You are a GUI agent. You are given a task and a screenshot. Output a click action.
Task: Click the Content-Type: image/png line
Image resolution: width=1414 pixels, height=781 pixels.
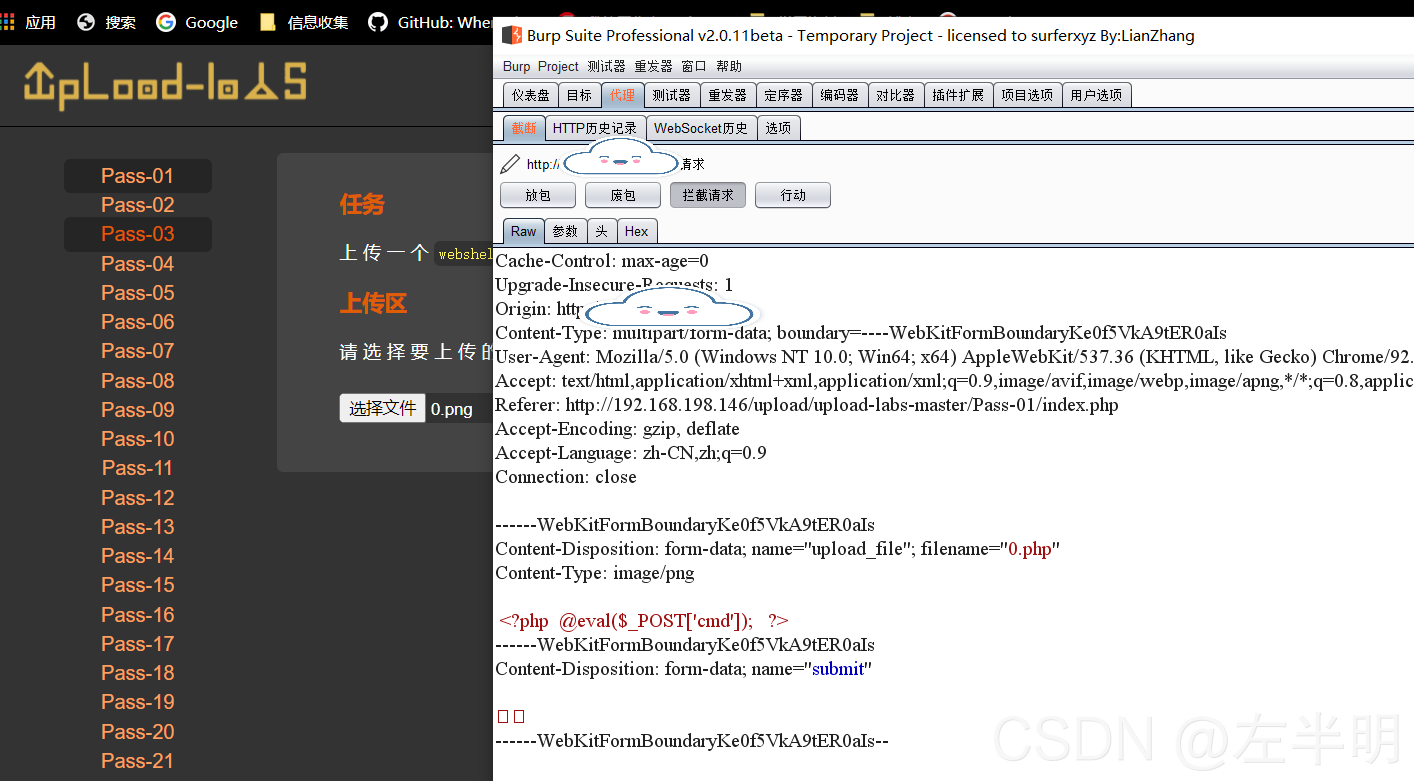[595, 573]
